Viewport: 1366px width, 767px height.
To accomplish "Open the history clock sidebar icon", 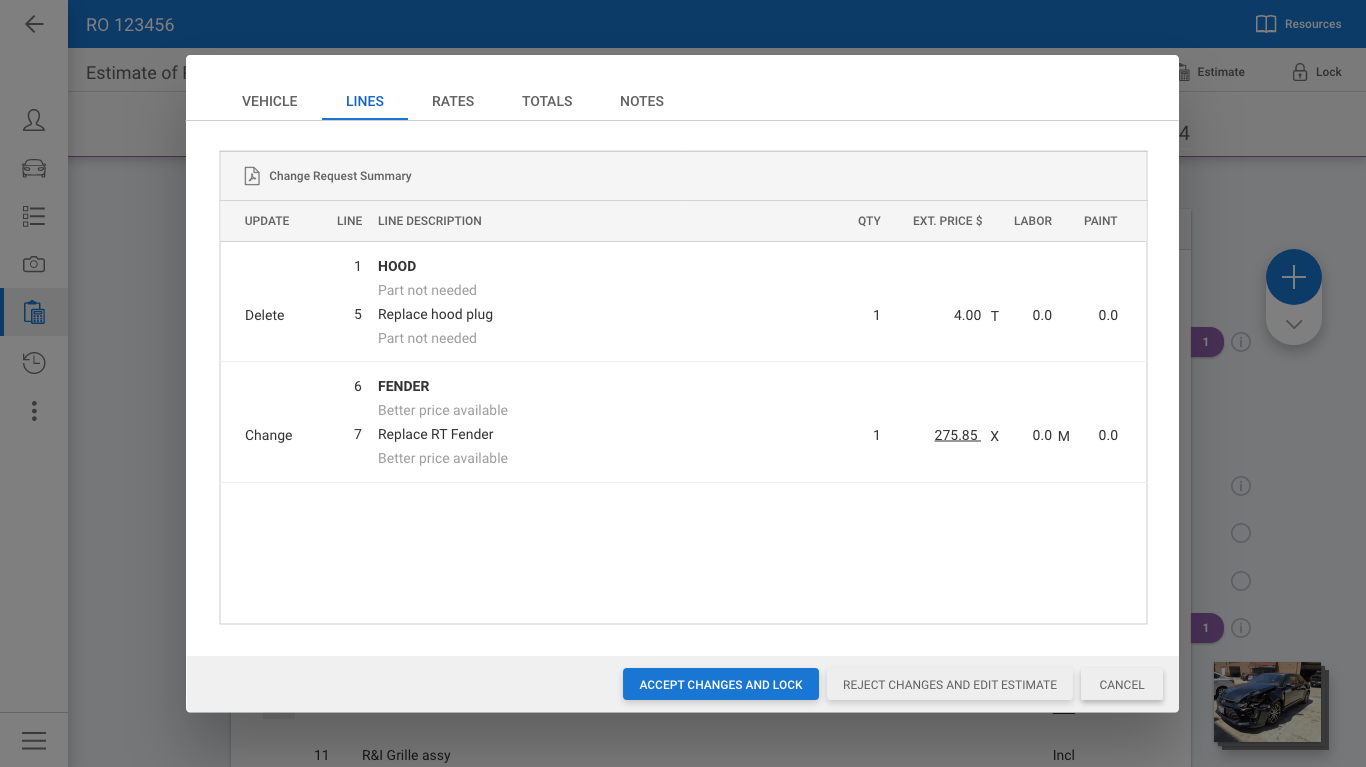I will tap(34, 362).
